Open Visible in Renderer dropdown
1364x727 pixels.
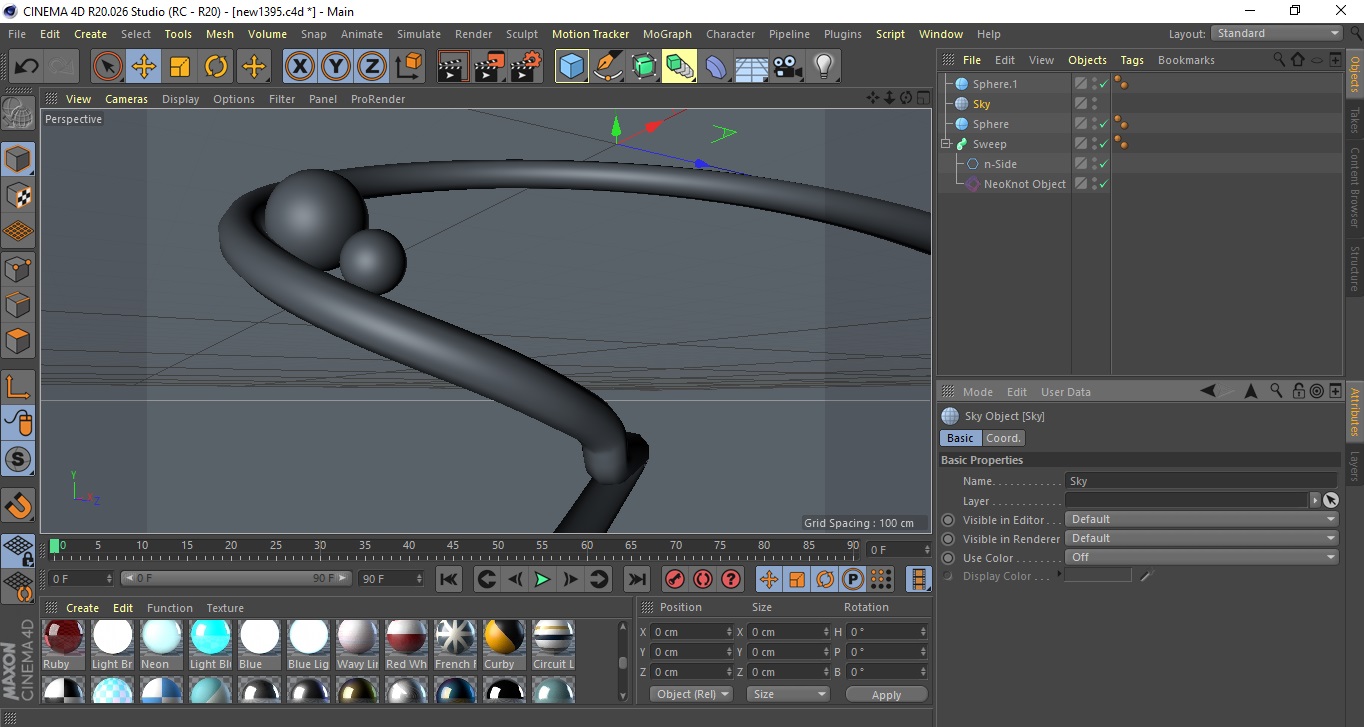click(x=1202, y=538)
